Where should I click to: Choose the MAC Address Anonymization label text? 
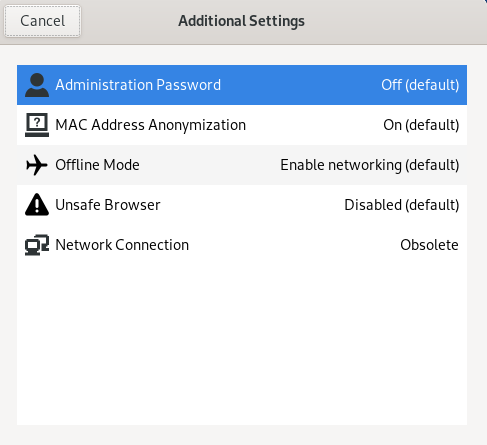pos(151,125)
